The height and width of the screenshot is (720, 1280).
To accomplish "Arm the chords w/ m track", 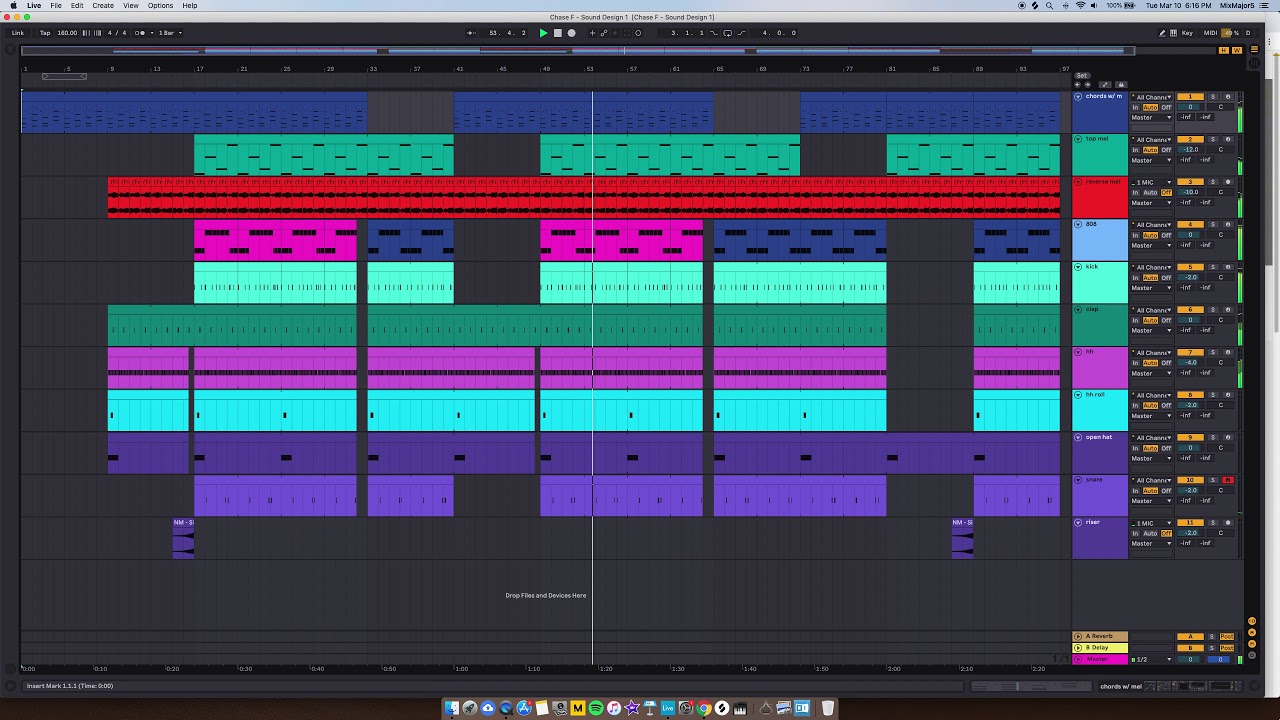I will 1228,97.
